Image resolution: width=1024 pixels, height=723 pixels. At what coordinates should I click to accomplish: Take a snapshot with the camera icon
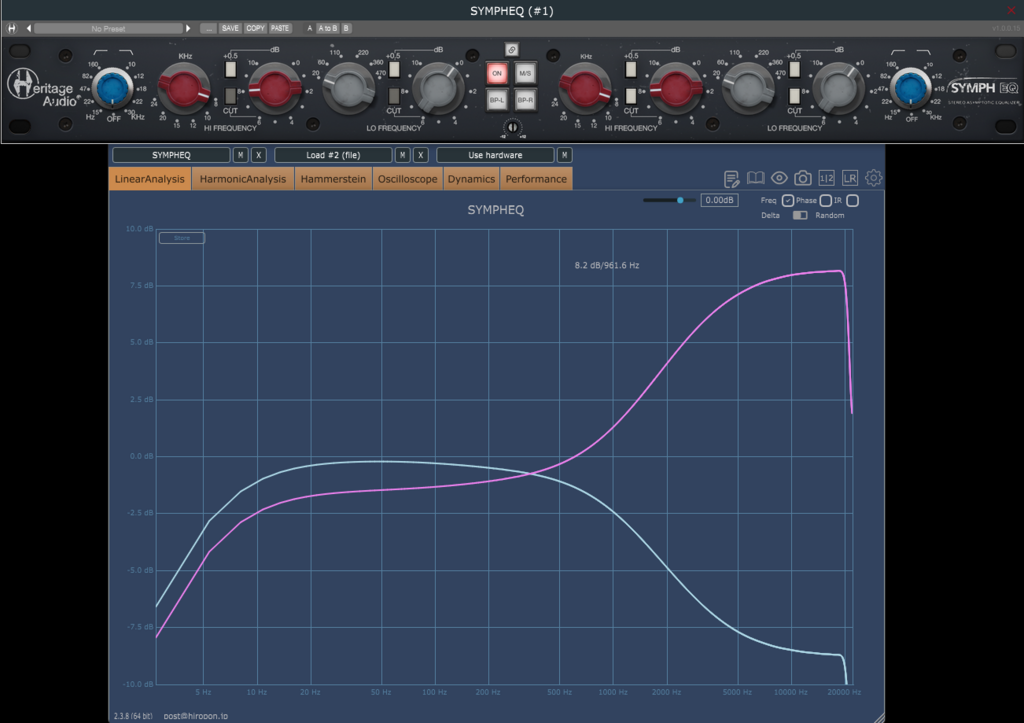[x=803, y=178]
